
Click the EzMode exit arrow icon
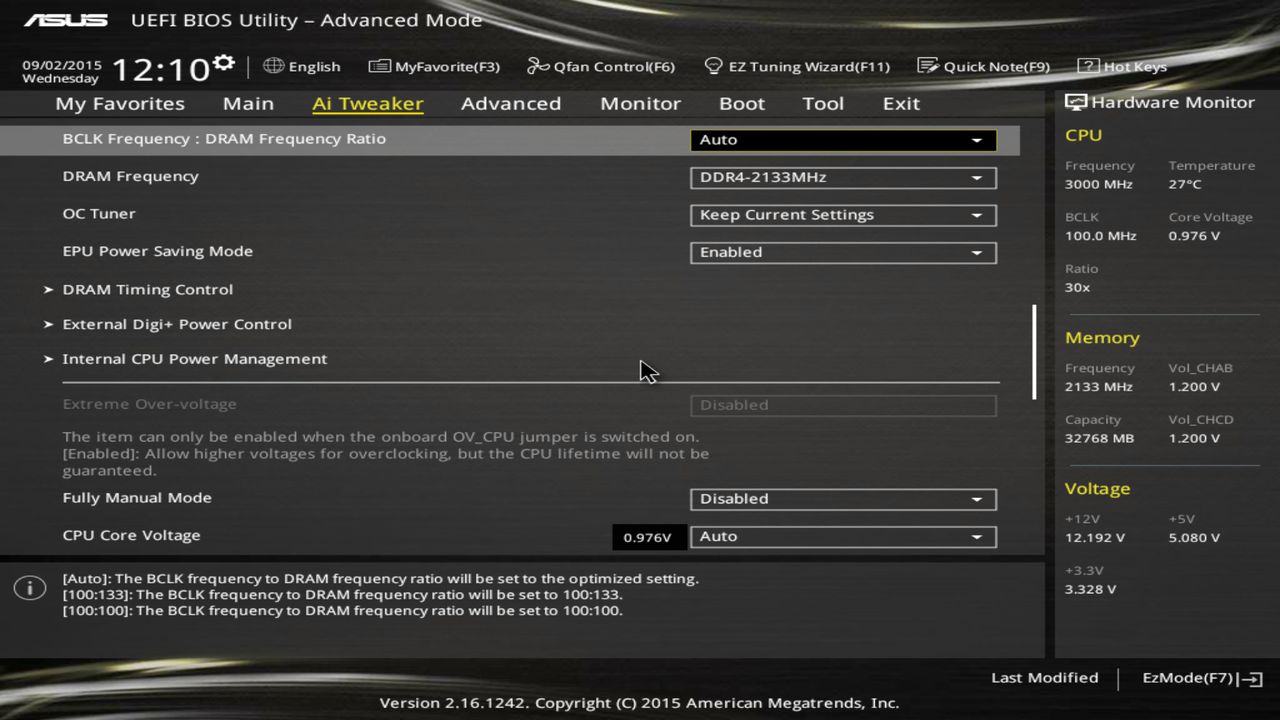tap(1250, 679)
